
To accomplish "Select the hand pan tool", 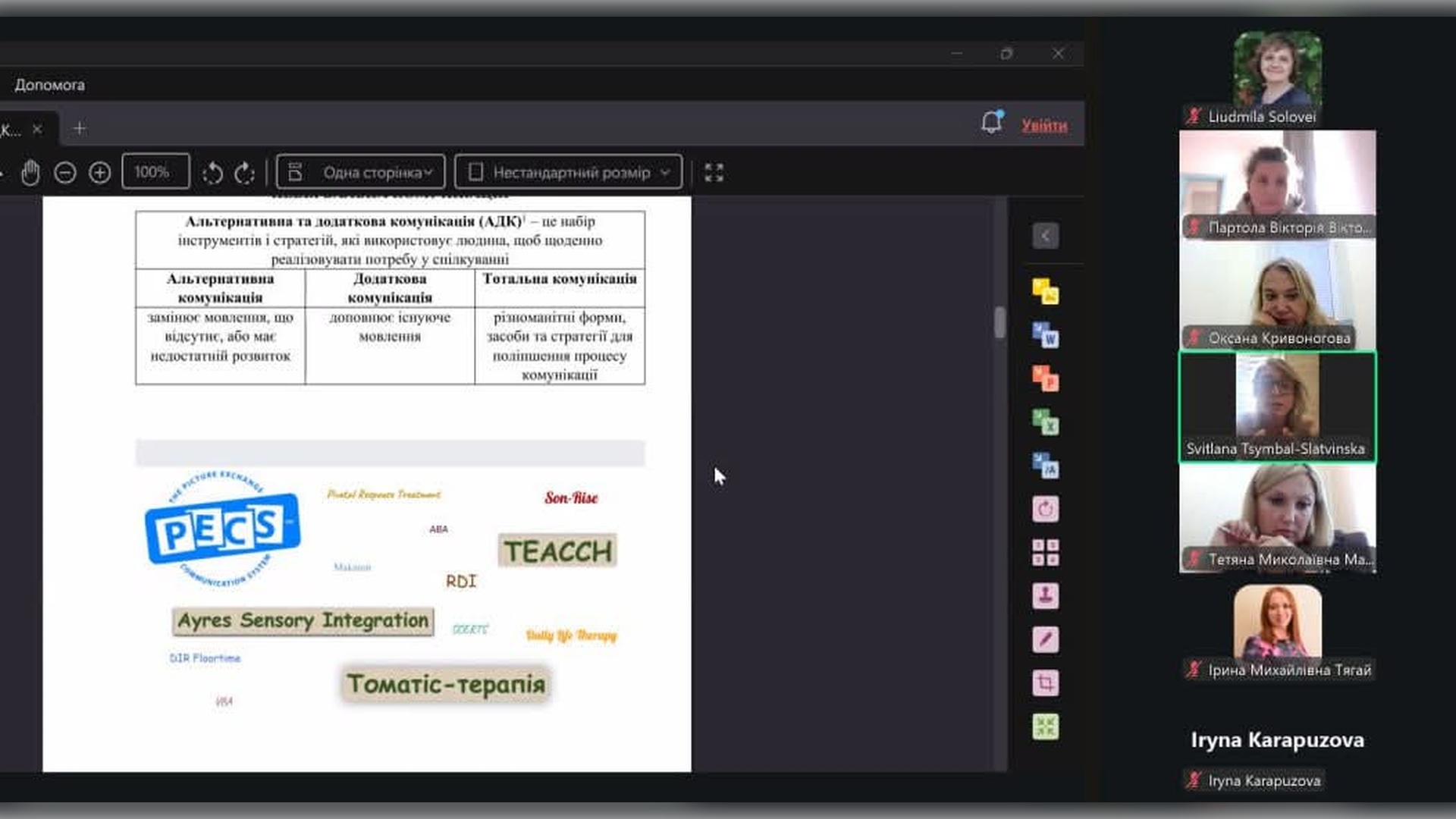I will [30, 173].
